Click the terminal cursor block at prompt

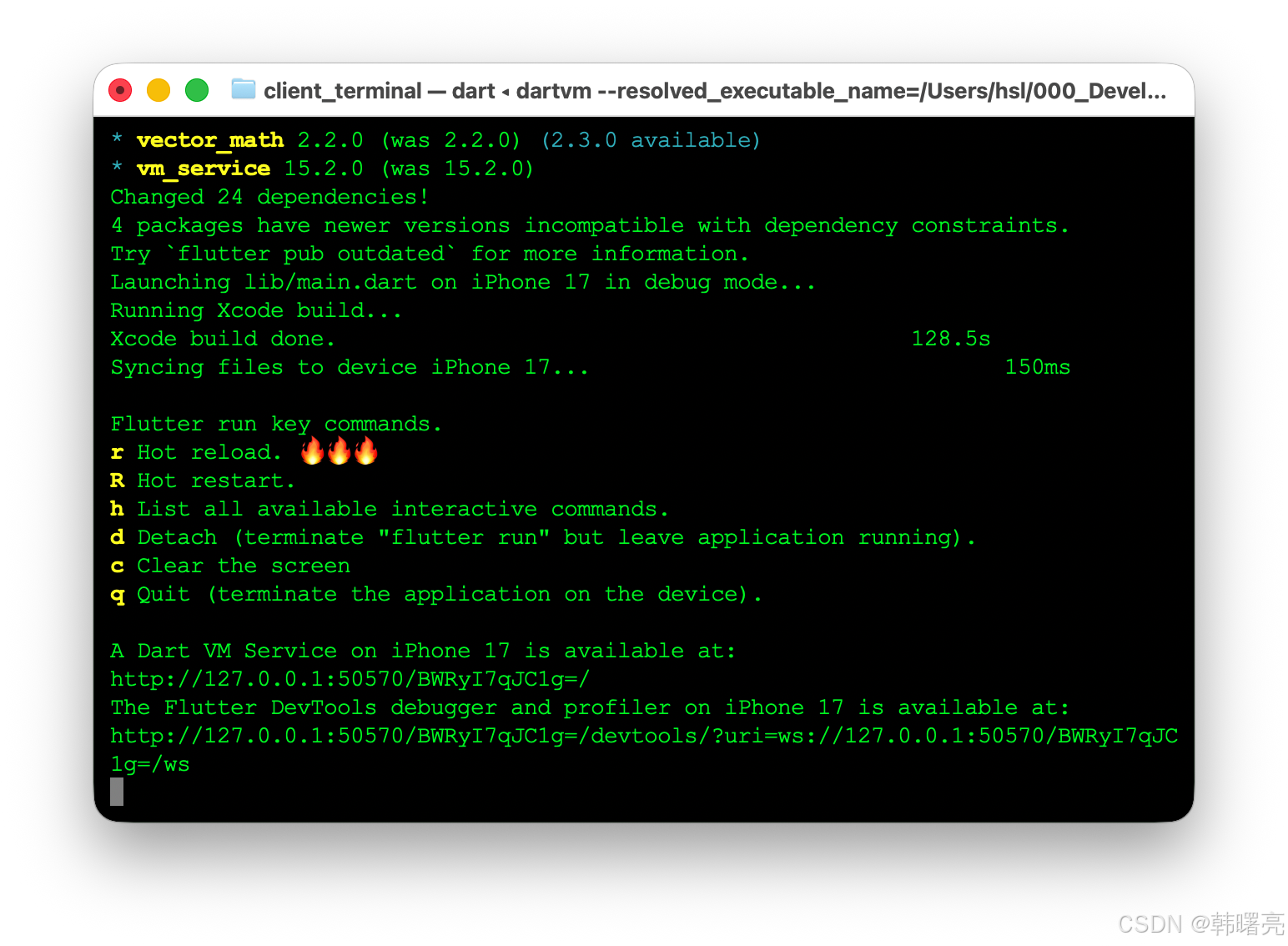click(x=117, y=792)
